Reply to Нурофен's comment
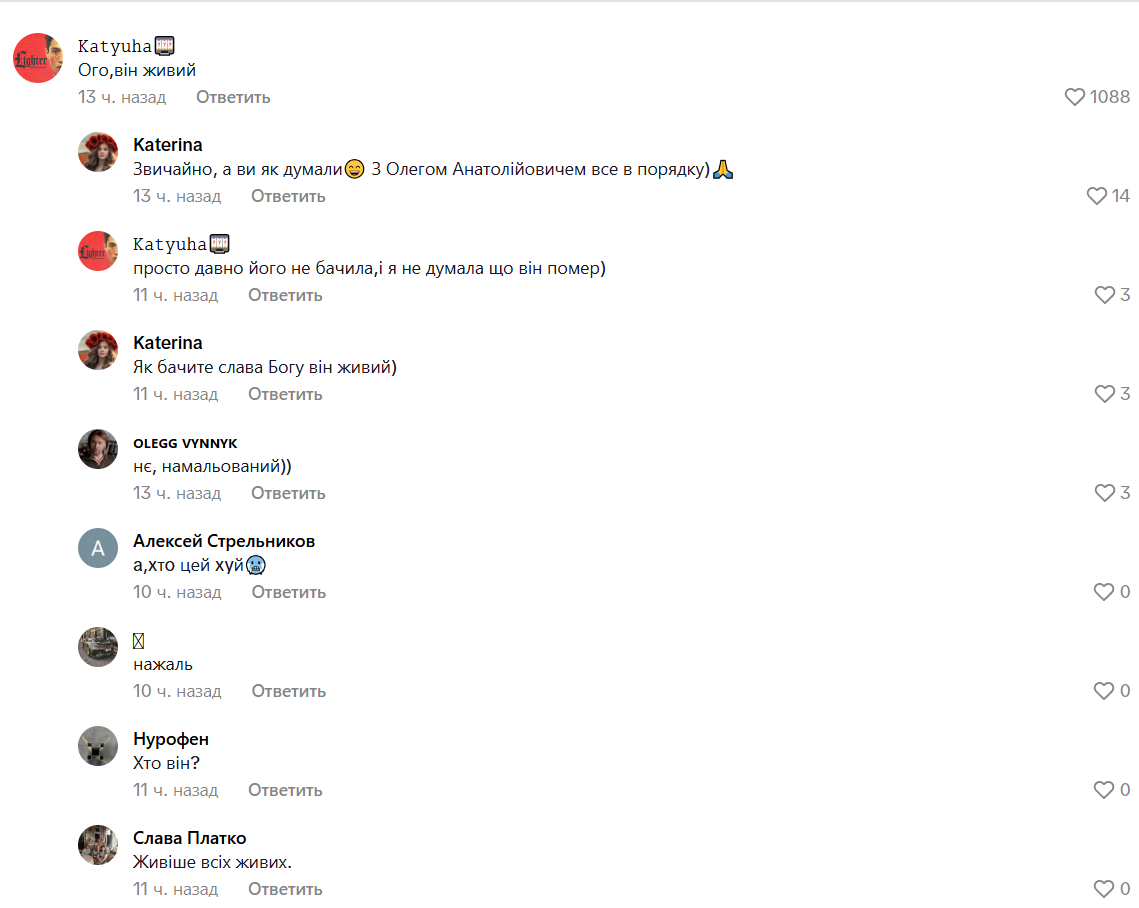Viewport: 1139px width, 908px height. (x=285, y=790)
